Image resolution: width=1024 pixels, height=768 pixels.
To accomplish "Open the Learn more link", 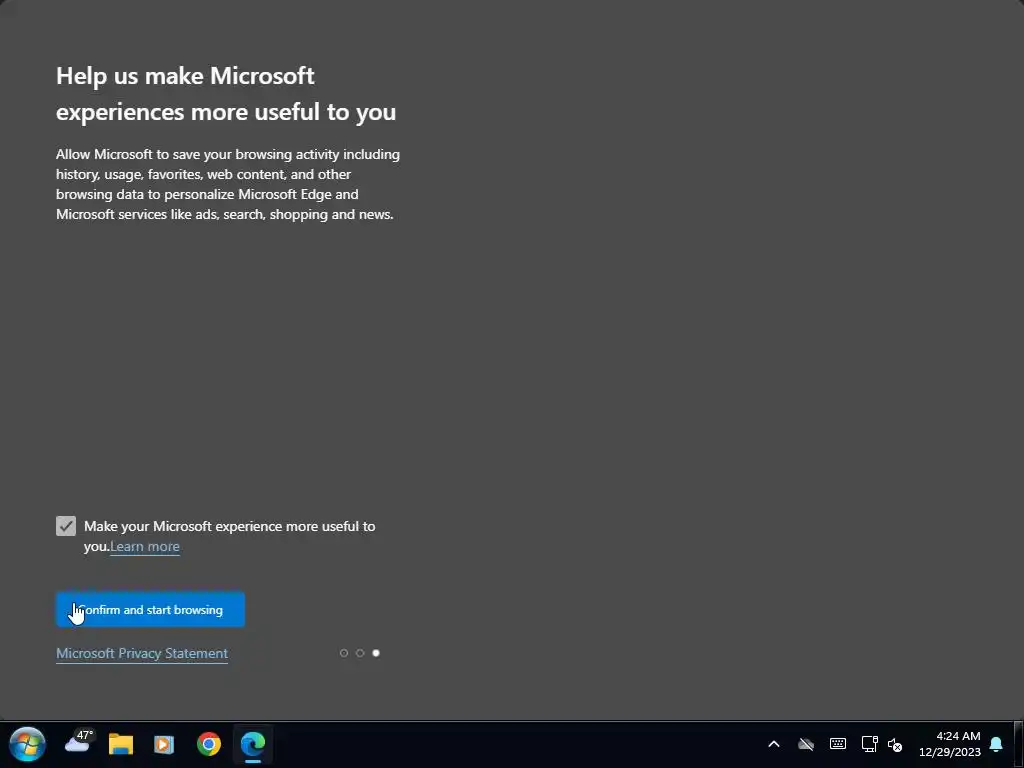I will pos(145,547).
